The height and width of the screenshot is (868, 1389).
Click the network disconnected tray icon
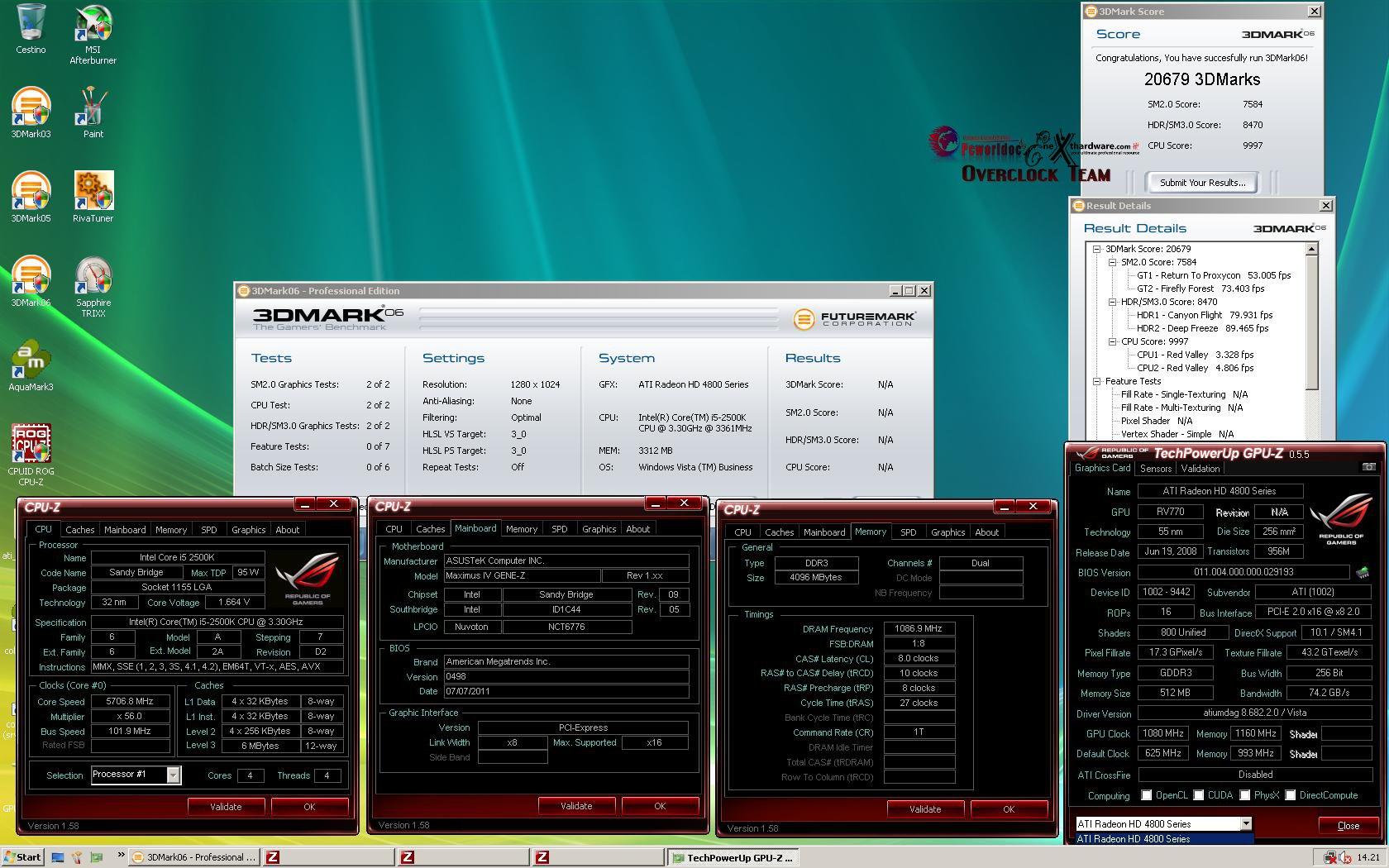click(1330, 857)
